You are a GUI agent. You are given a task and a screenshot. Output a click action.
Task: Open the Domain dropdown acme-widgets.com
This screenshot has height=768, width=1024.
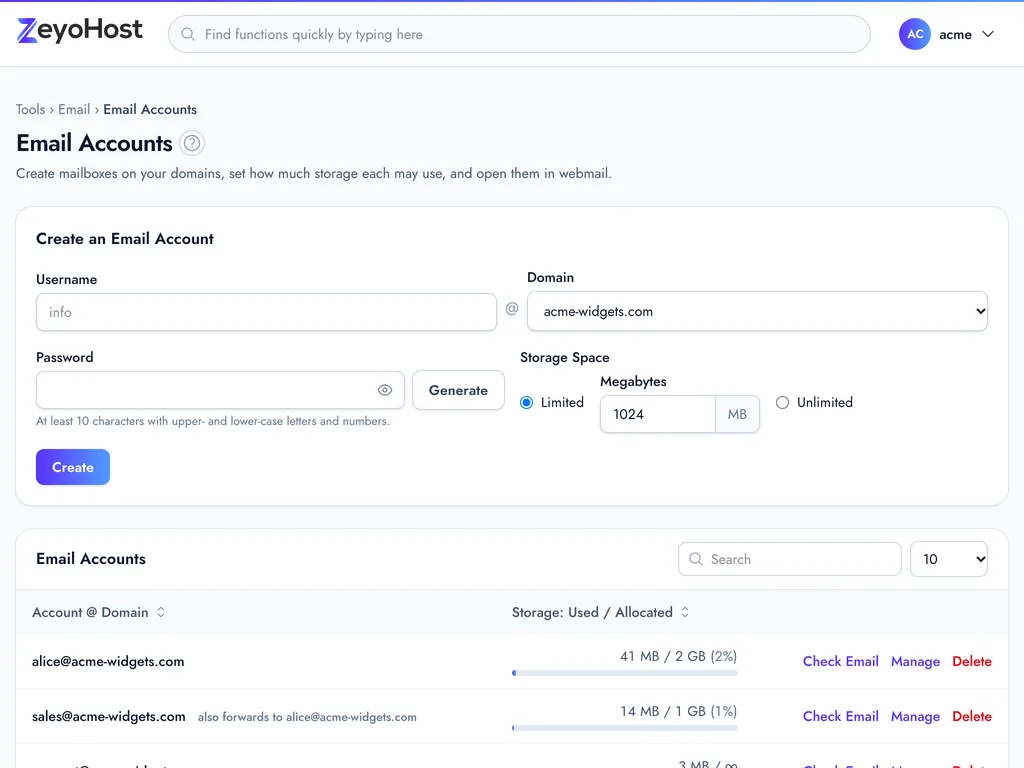tap(757, 312)
